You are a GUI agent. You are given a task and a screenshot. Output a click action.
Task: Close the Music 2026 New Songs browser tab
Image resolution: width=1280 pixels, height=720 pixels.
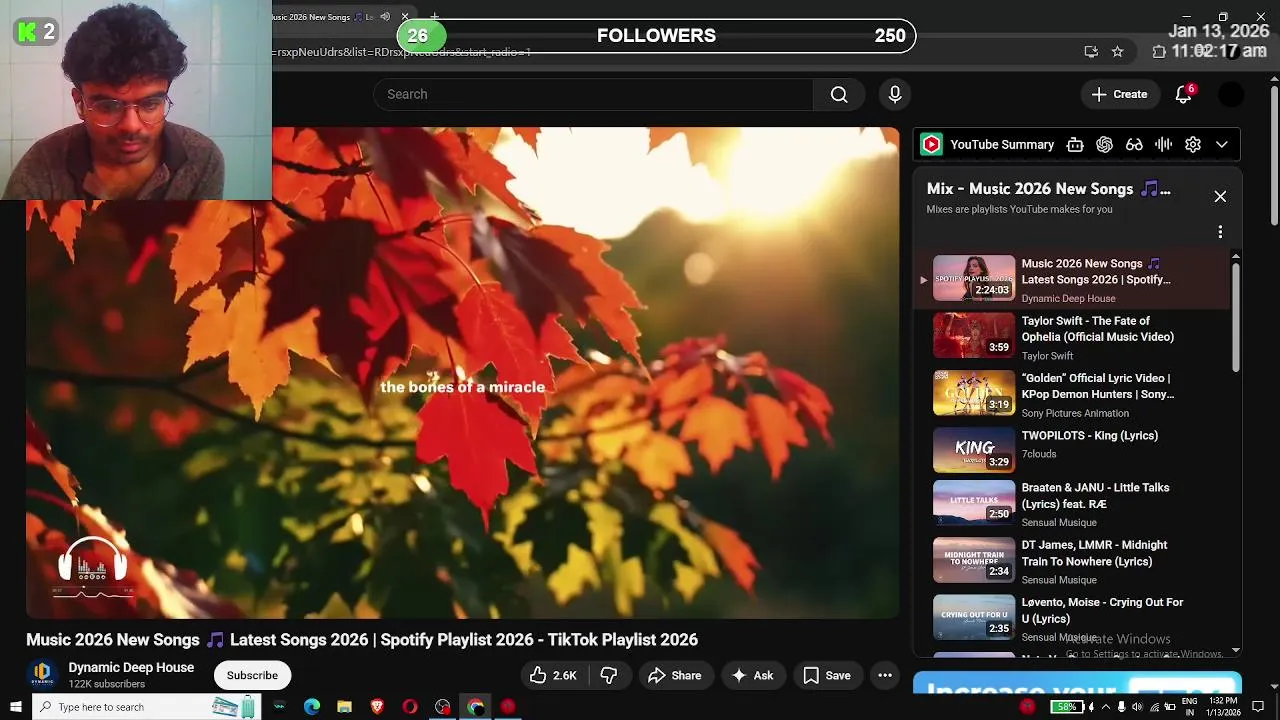pyautogui.click(x=405, y=17)
